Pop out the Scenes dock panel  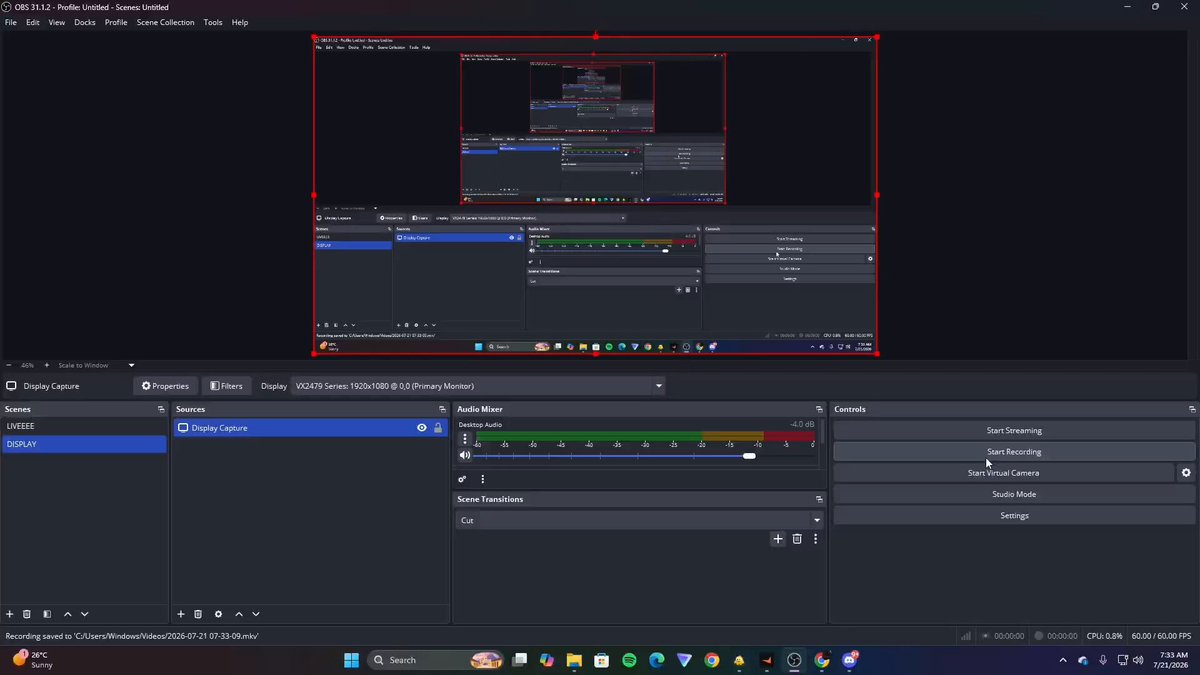click(161, 409)
